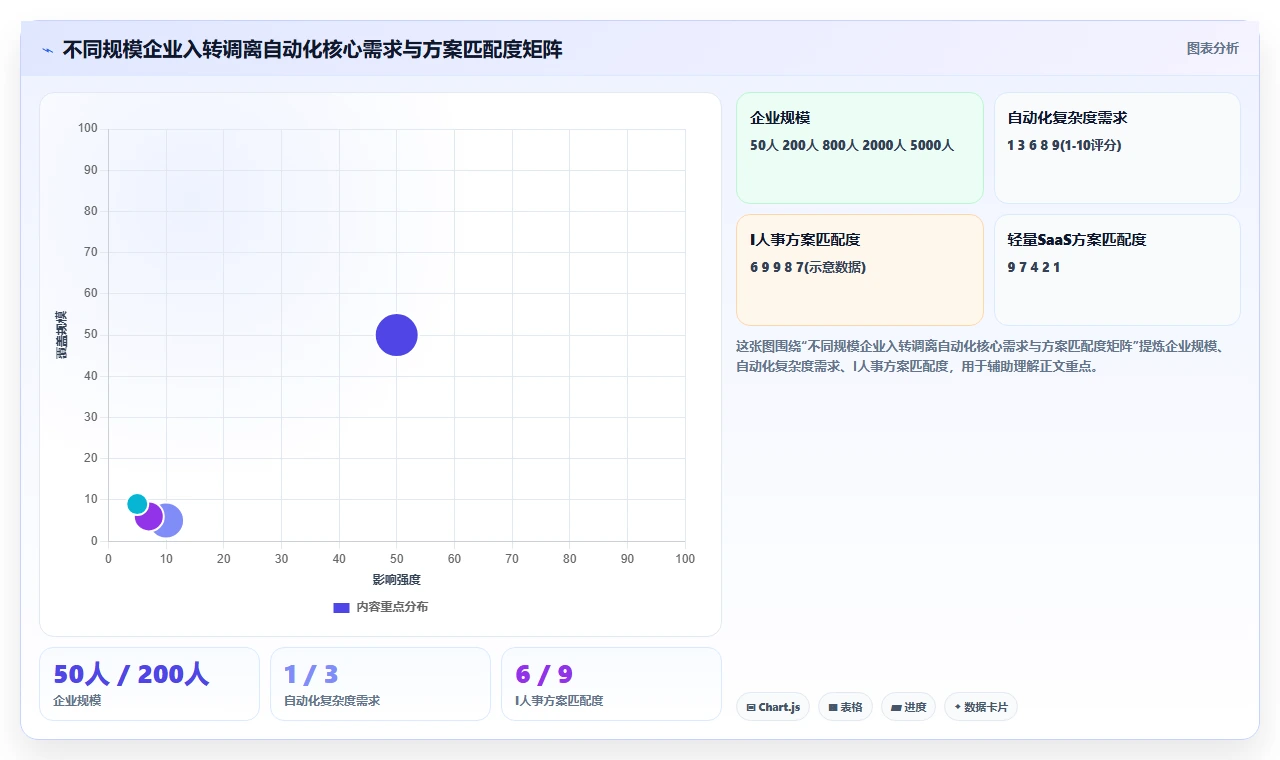Click the I人事方案匹配度 label under 6 / 9
1280x760 pixels.
coord(559,701)
